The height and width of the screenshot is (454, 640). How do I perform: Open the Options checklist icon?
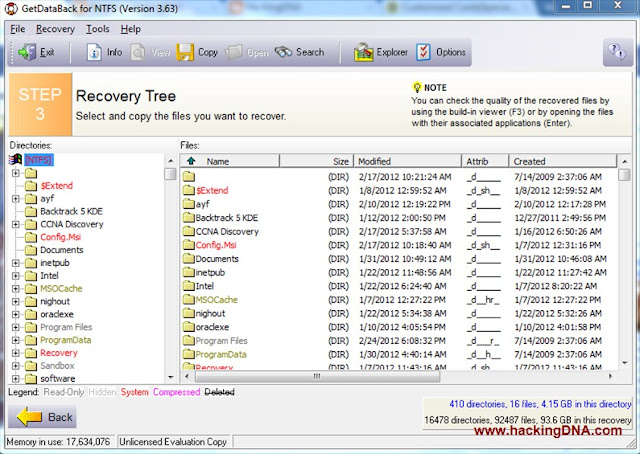point(423,52)
